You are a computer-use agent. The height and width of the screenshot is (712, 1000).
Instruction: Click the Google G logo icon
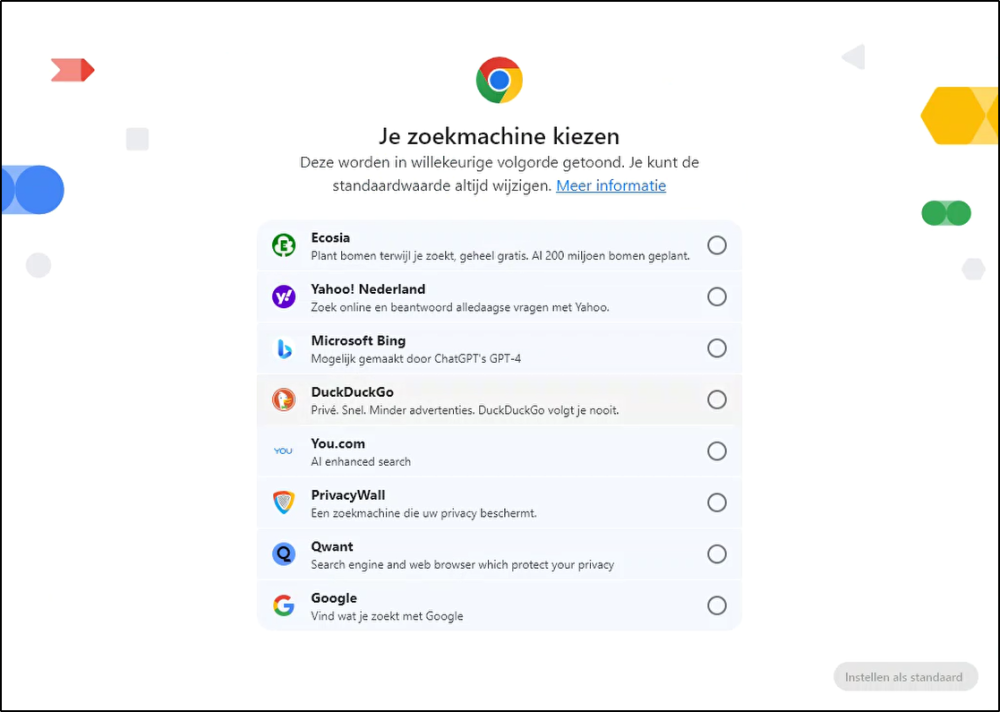click(x=283, y=605)
